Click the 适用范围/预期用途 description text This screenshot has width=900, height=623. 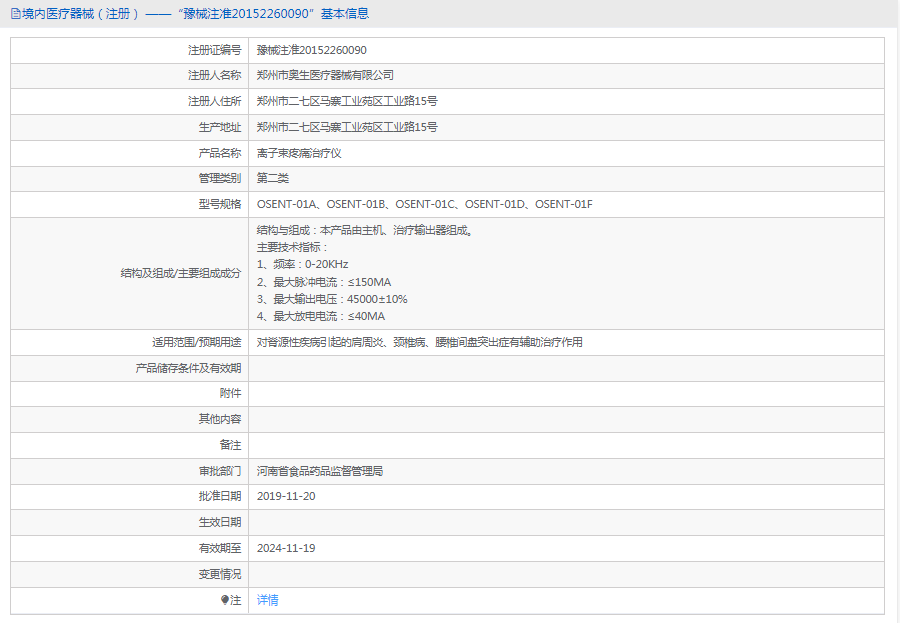pyautogui.click(x=420, y=342)
